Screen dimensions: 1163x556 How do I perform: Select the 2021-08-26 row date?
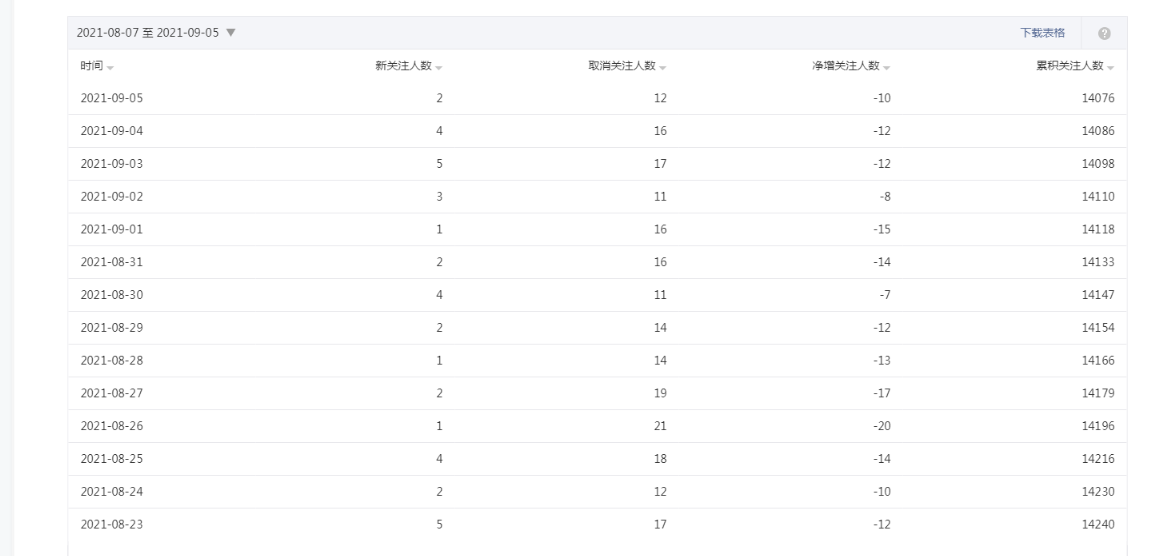112,426
